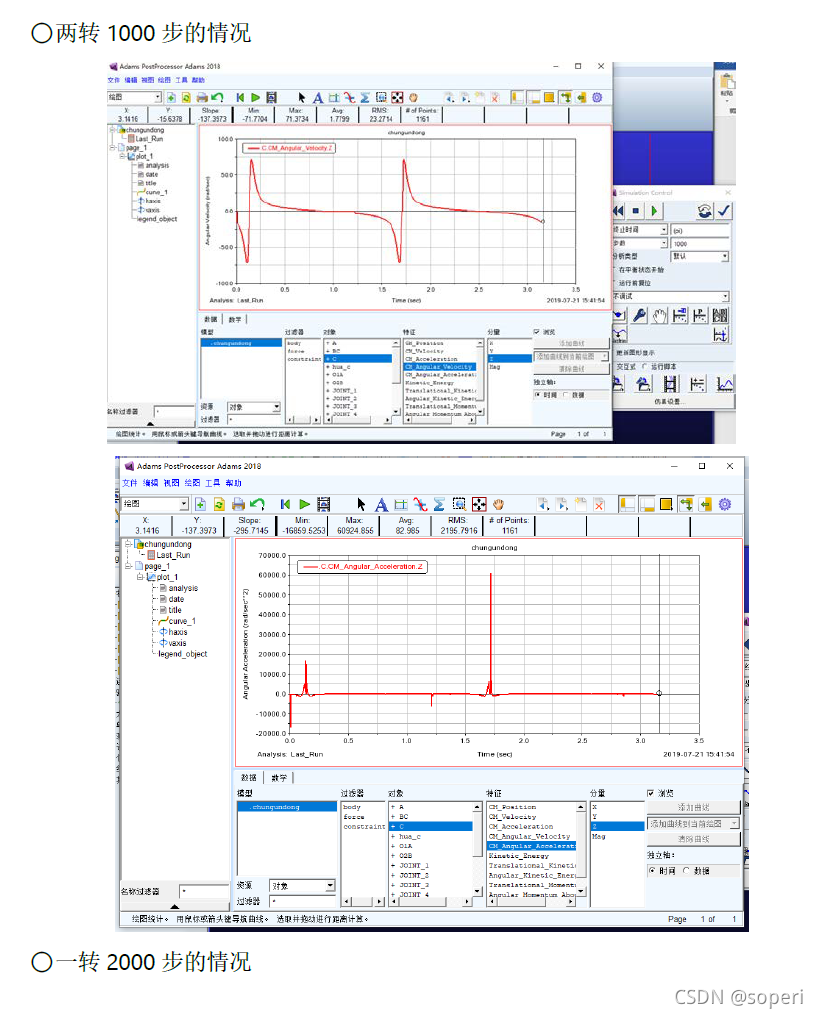Rewind animation in Angular Acceleration window toolbar

pyautogui.click(x=286, y=504)
